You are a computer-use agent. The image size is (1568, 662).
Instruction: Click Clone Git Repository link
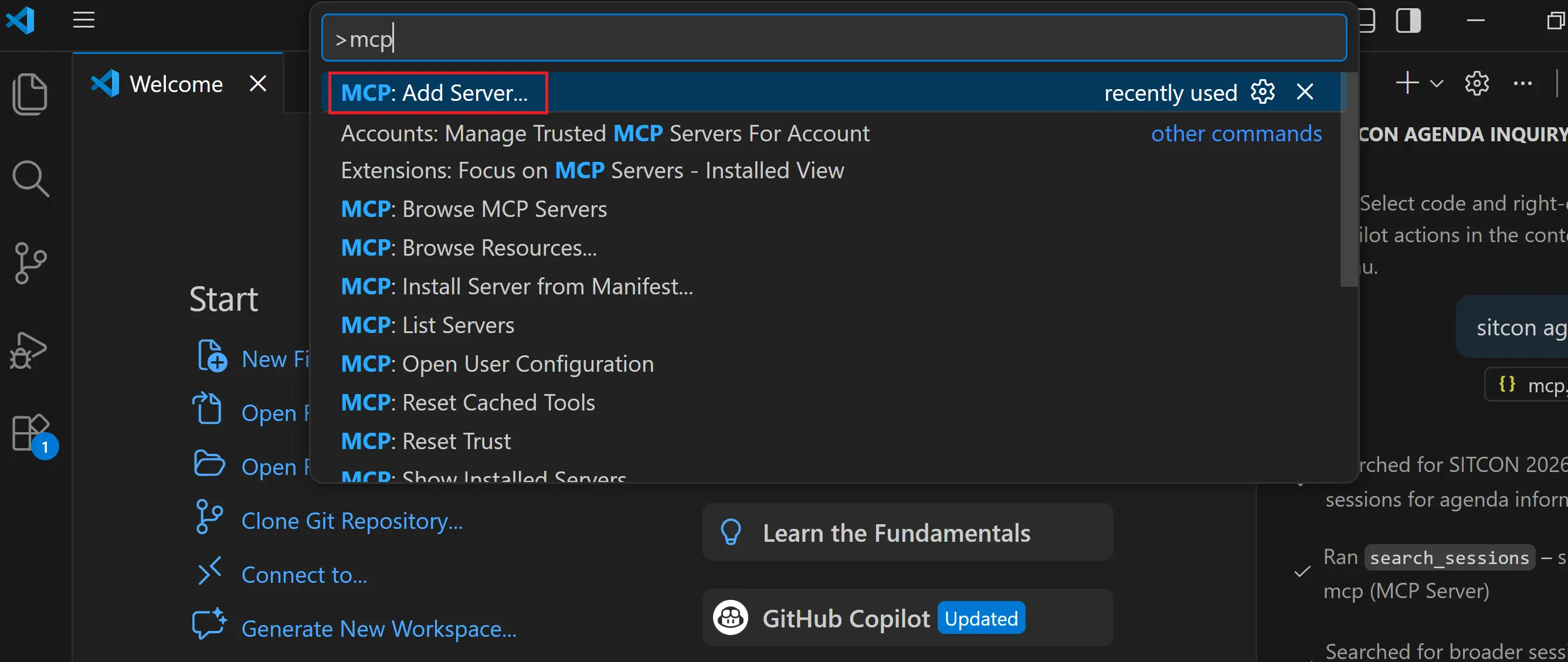point(351,521)
